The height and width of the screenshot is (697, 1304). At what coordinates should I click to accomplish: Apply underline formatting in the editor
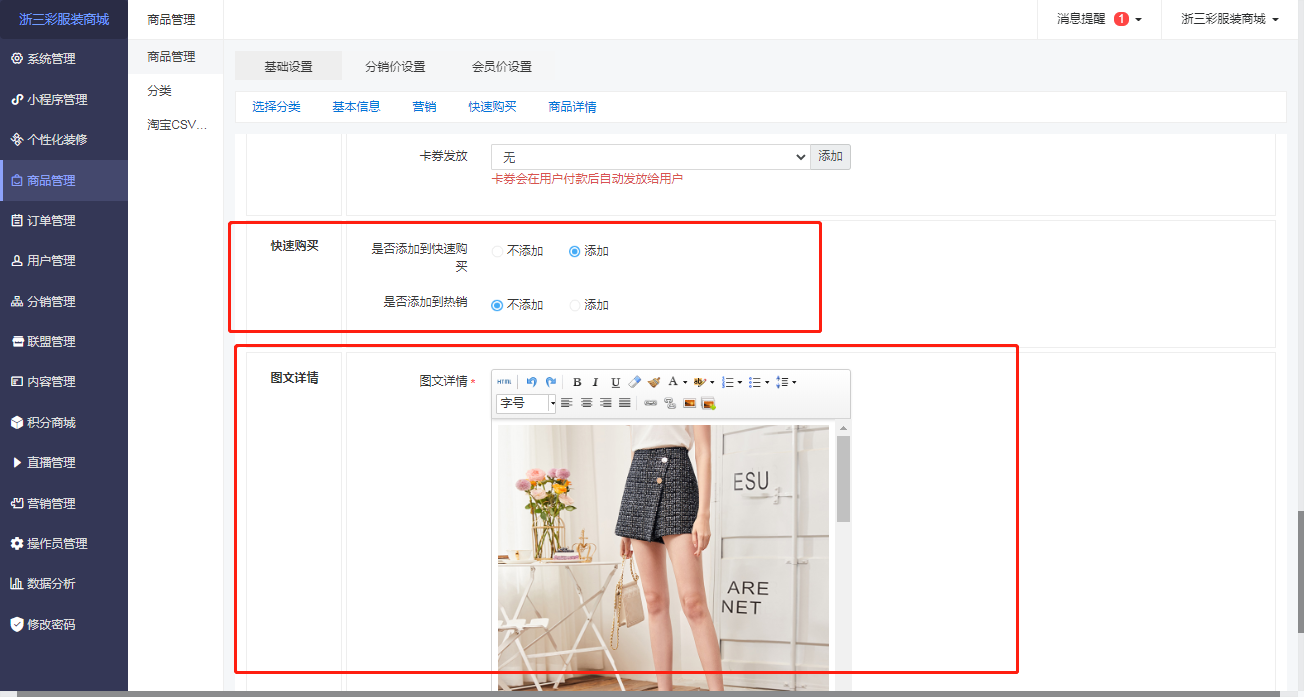tap(616, 382)
